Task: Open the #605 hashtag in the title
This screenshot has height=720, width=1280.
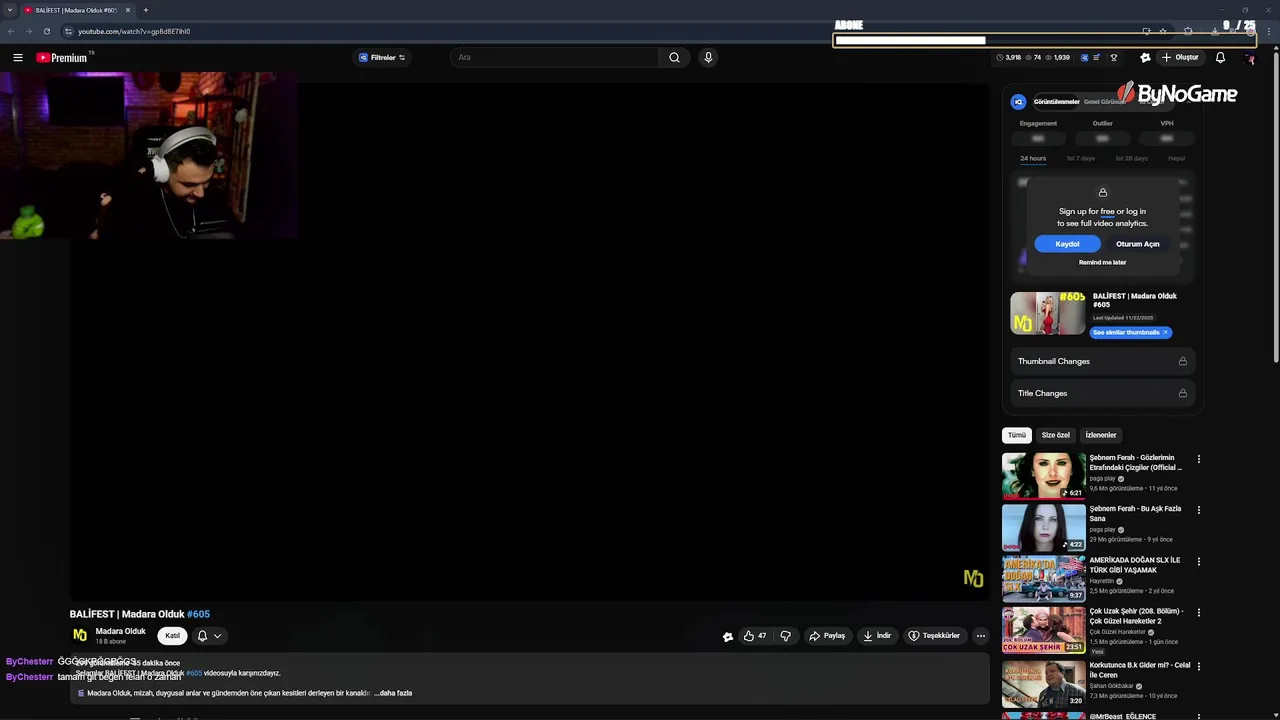Action: click(x=198, y=614)
